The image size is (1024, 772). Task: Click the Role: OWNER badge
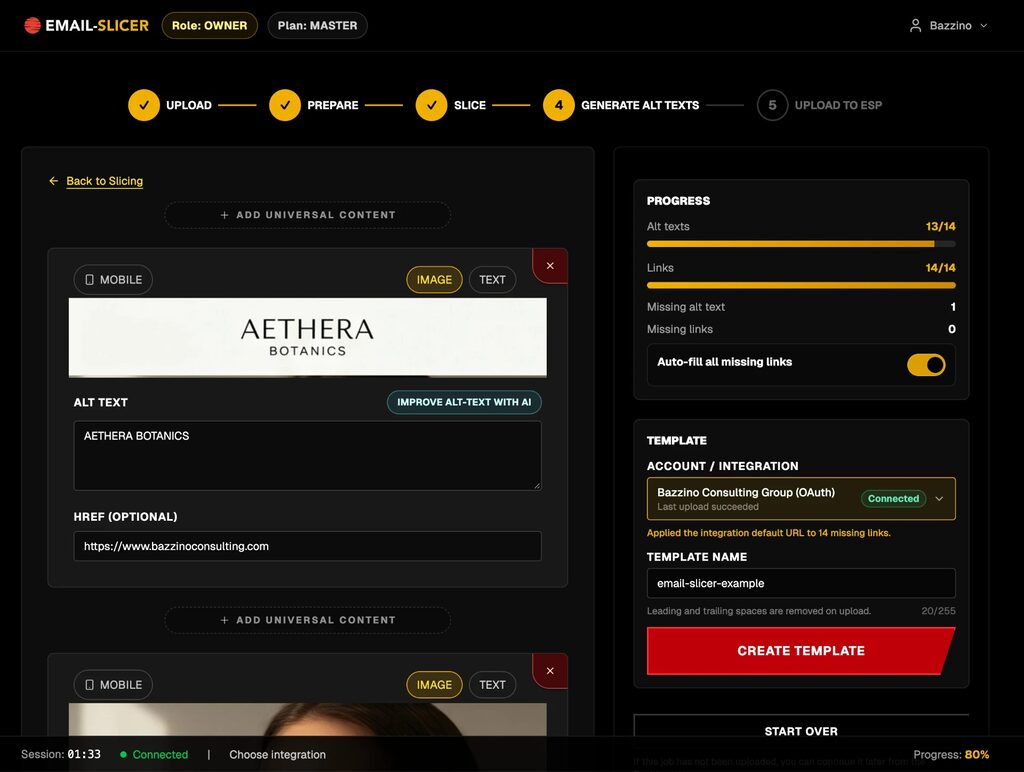[x=210, y=25]
